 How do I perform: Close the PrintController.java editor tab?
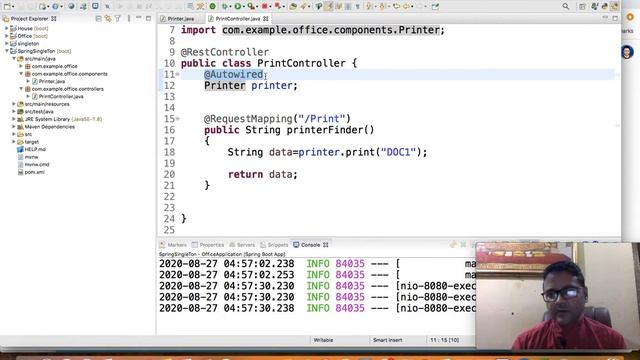pyautogui.click(x=266, y=19)
